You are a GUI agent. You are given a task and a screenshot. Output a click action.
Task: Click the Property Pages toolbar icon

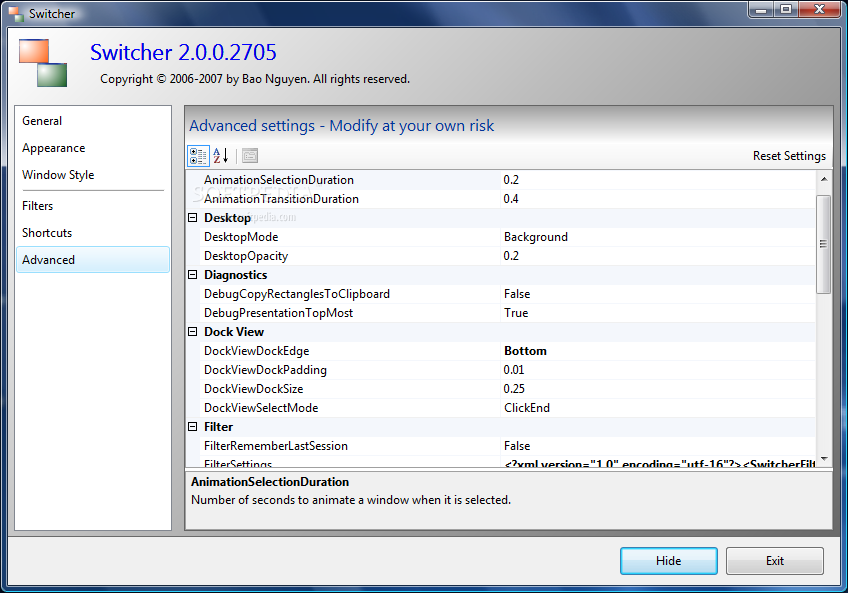click(250, 156)
